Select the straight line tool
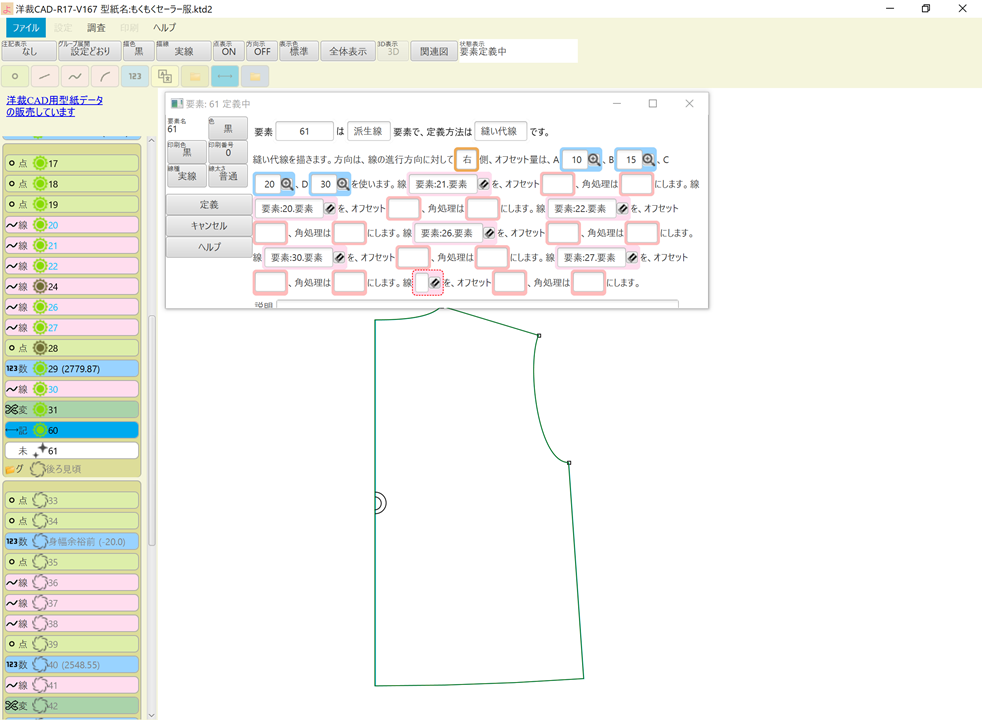982x720 pixels. pos(44,75)
